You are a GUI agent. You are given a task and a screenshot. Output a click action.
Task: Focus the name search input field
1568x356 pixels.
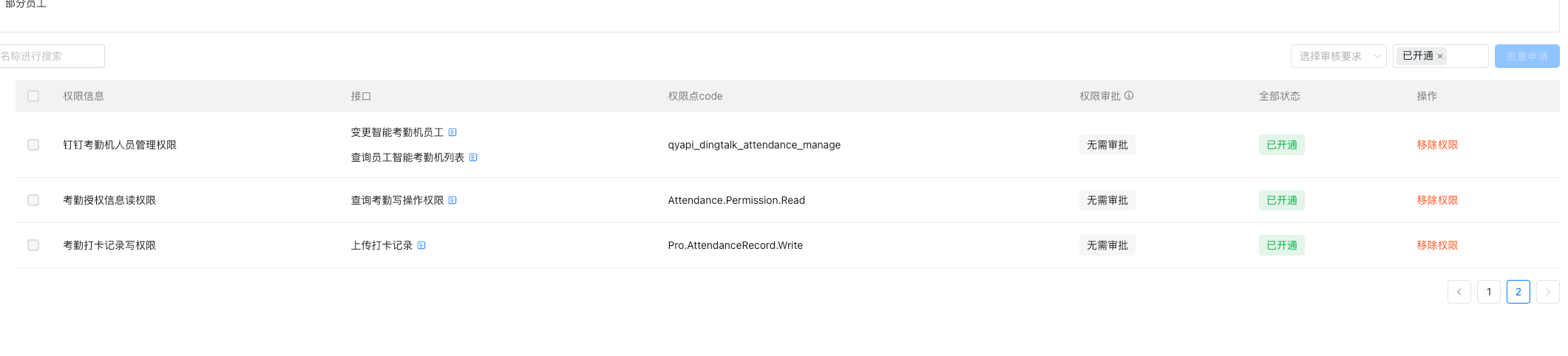[x=52, y=56]
